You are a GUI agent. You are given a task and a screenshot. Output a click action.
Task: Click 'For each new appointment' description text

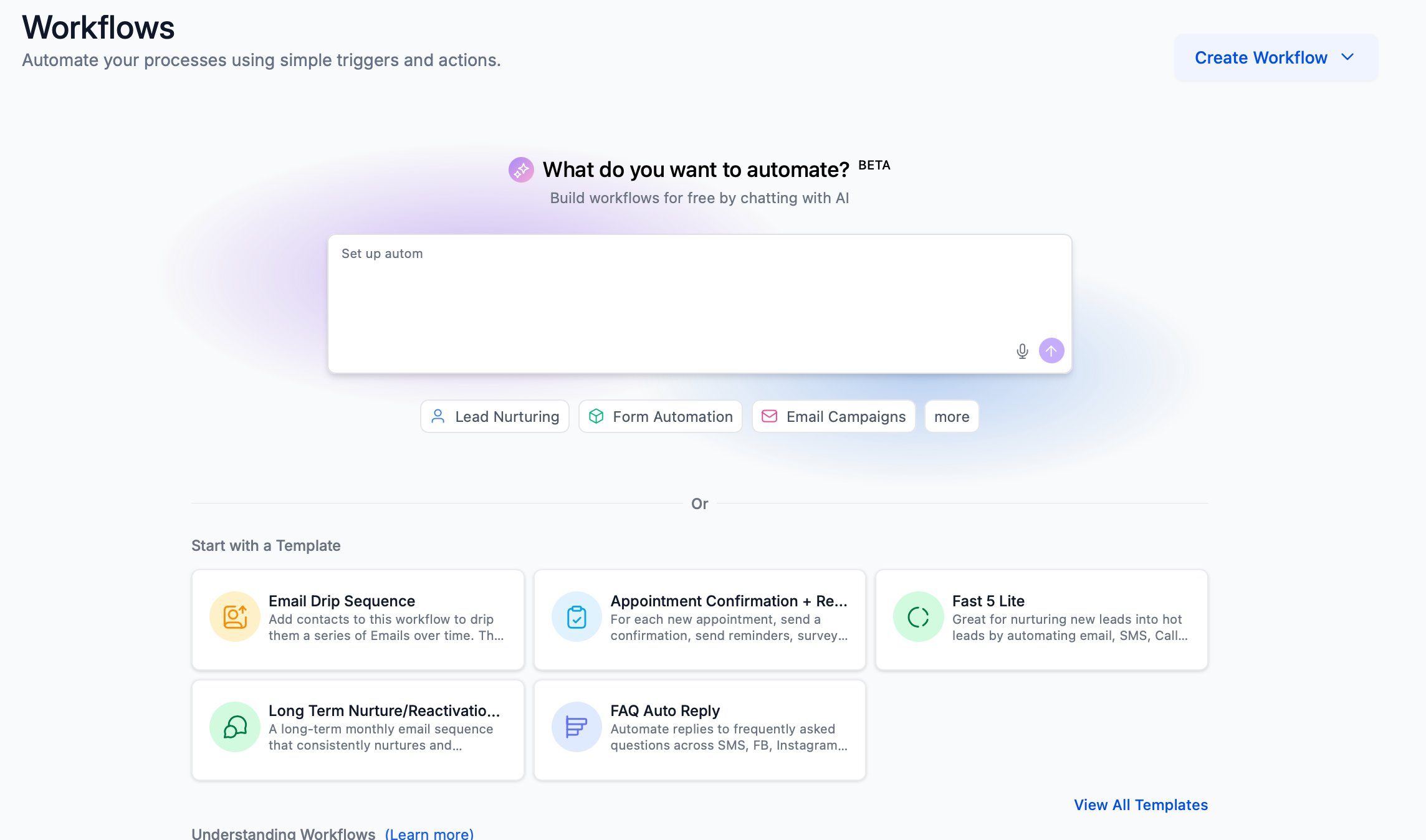point(729,628)
